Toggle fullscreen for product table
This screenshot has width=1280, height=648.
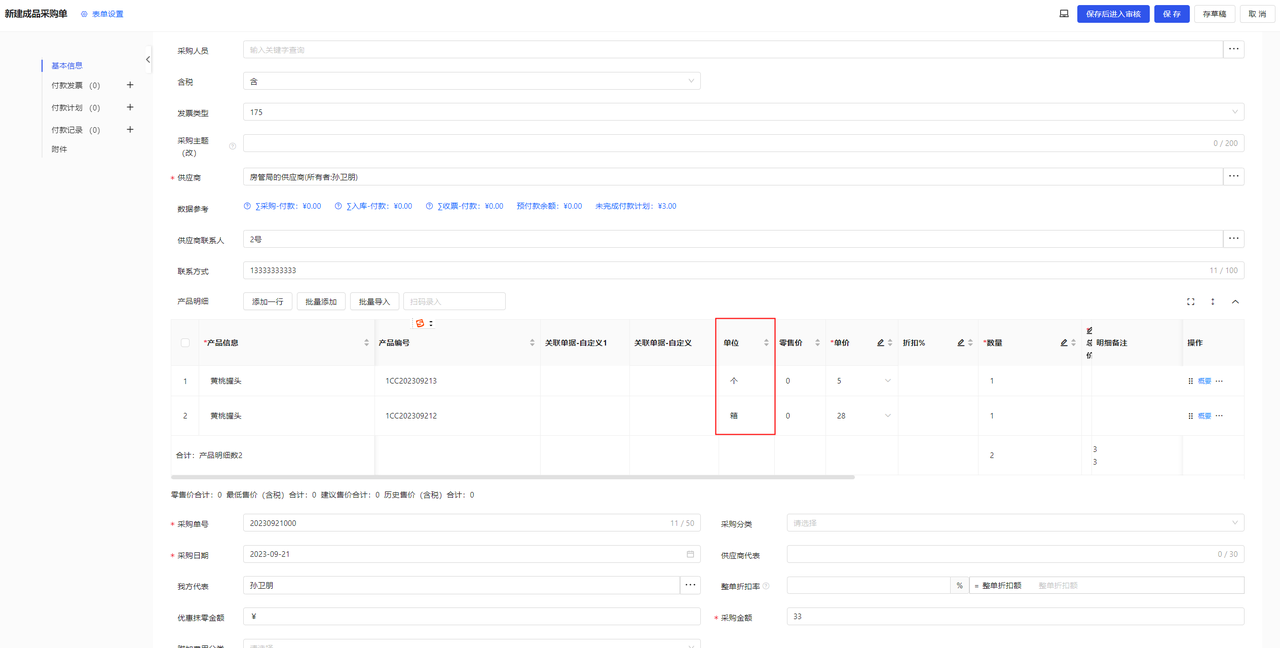1191,301
